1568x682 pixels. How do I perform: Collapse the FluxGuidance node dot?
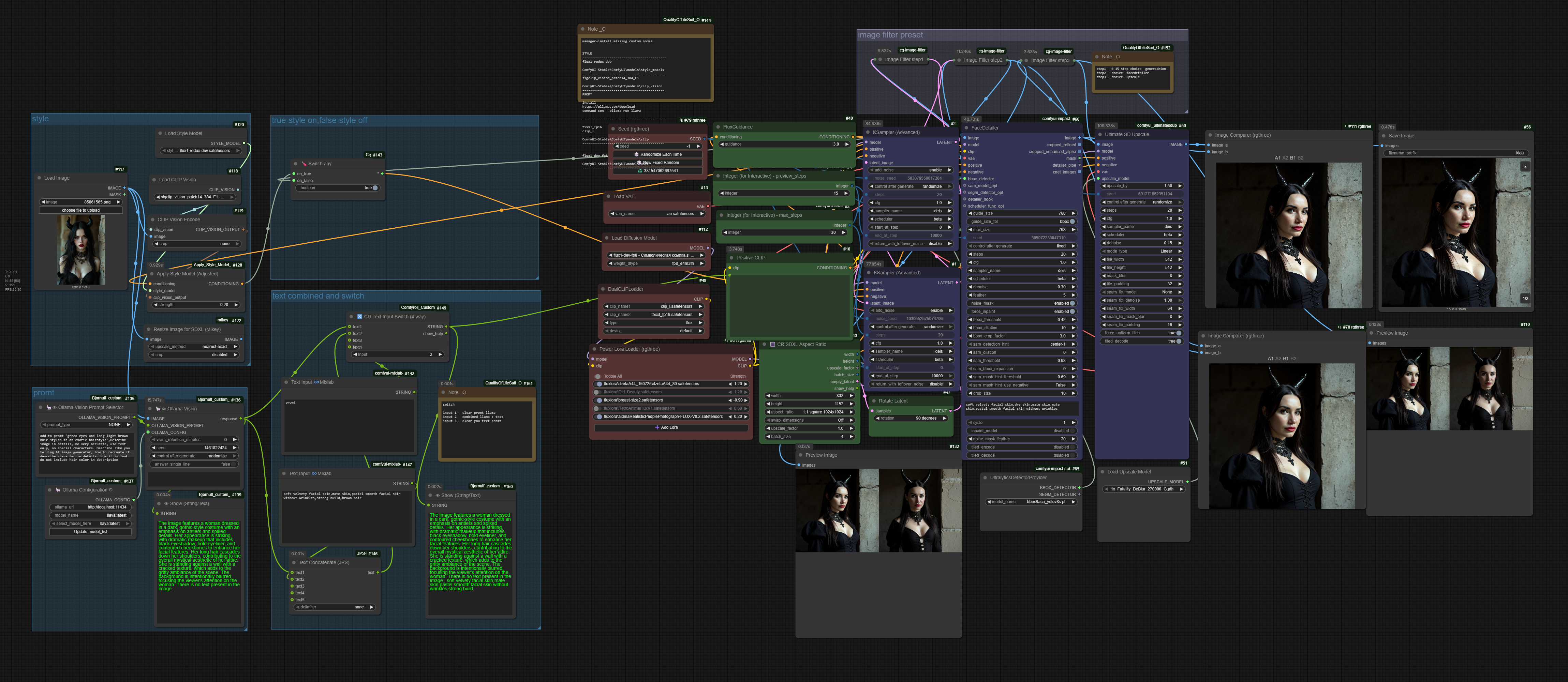718,127
